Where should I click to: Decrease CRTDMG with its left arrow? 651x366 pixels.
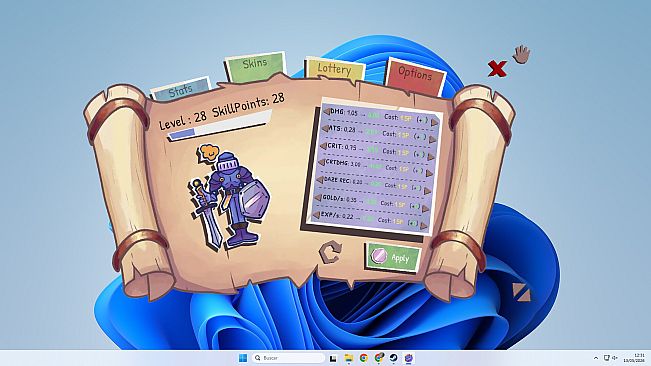tap(322, 163)
